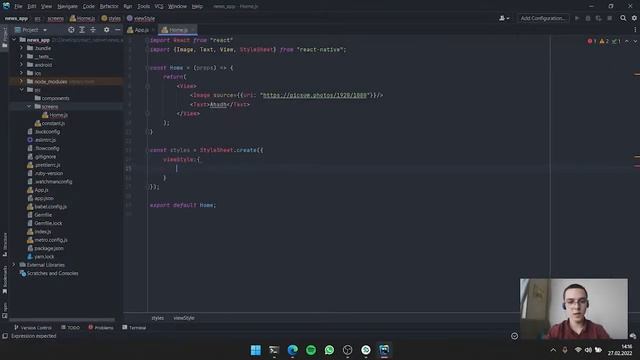Click the warning count indicator in editor
This screenshot has height=360, width=640.
[x=604, y=41]
